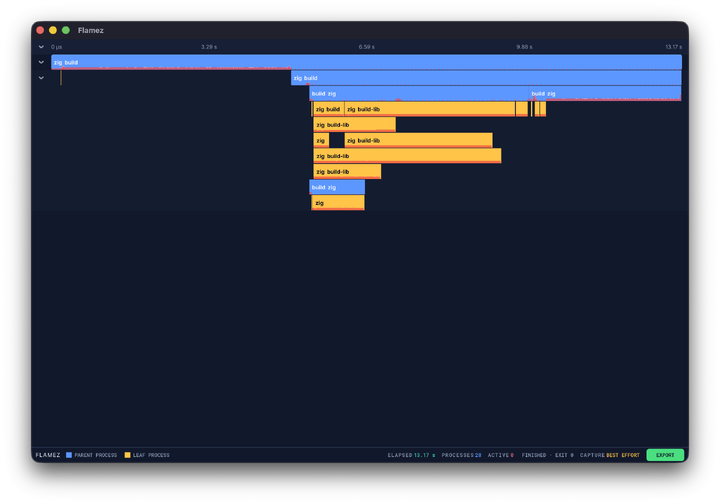Select the short orange zig bar left of a gap
This screenshot has width=720, height=504.
[321, 140]
